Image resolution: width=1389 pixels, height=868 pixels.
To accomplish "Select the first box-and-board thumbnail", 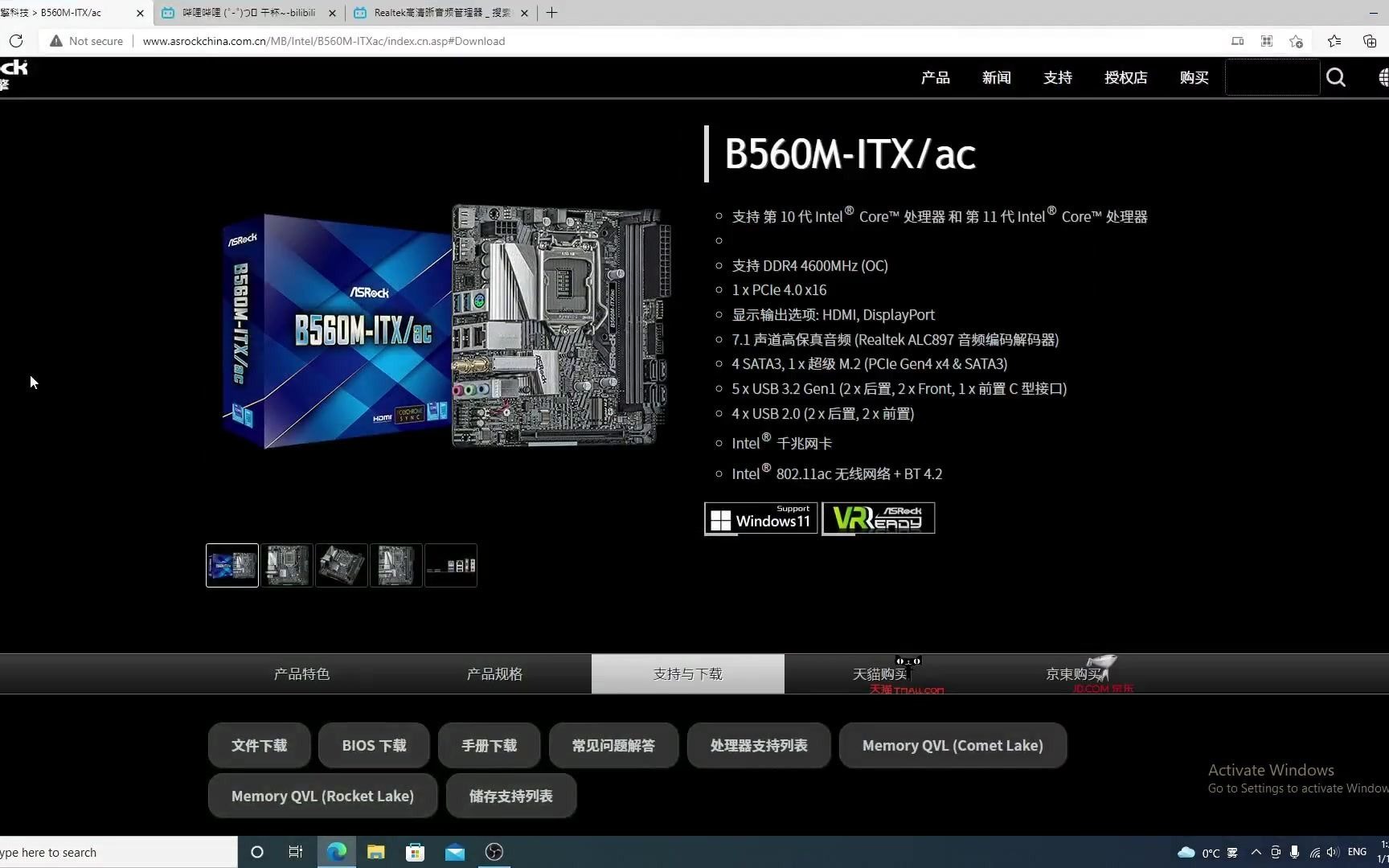I will (x=232, y=565).
